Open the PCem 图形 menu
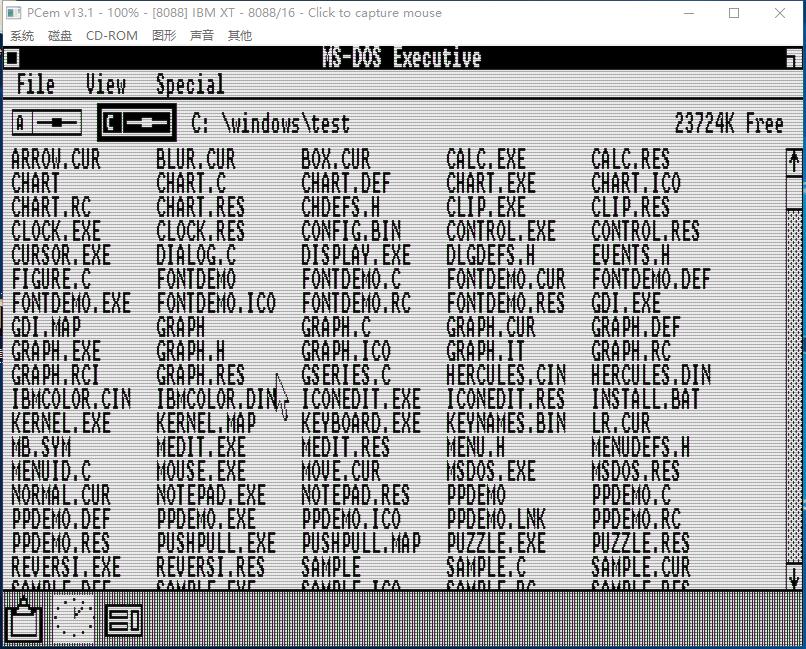 164,35
